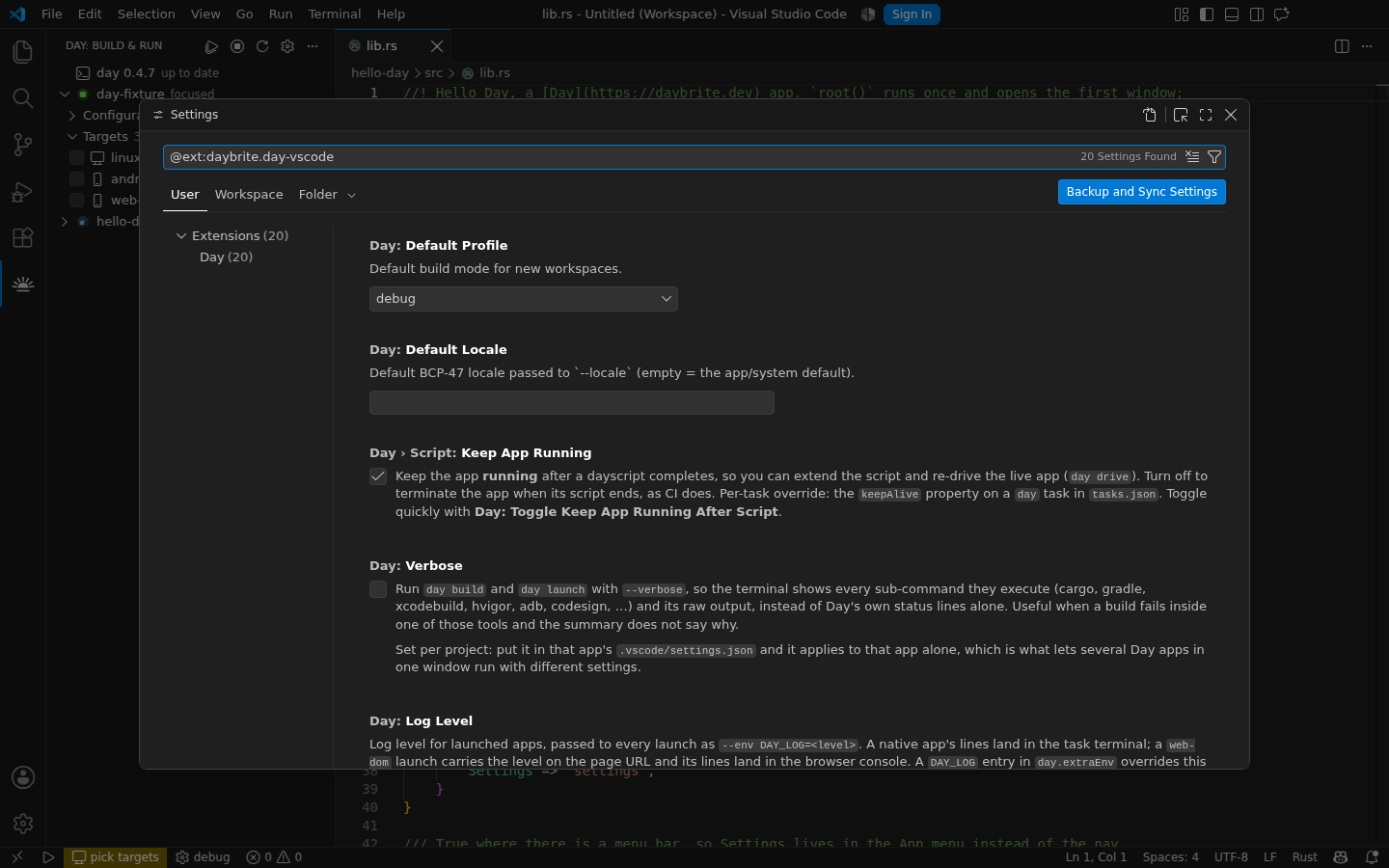Split the editor right
The height and width of the screenshot is (868, 1389).
[1342, 46]
